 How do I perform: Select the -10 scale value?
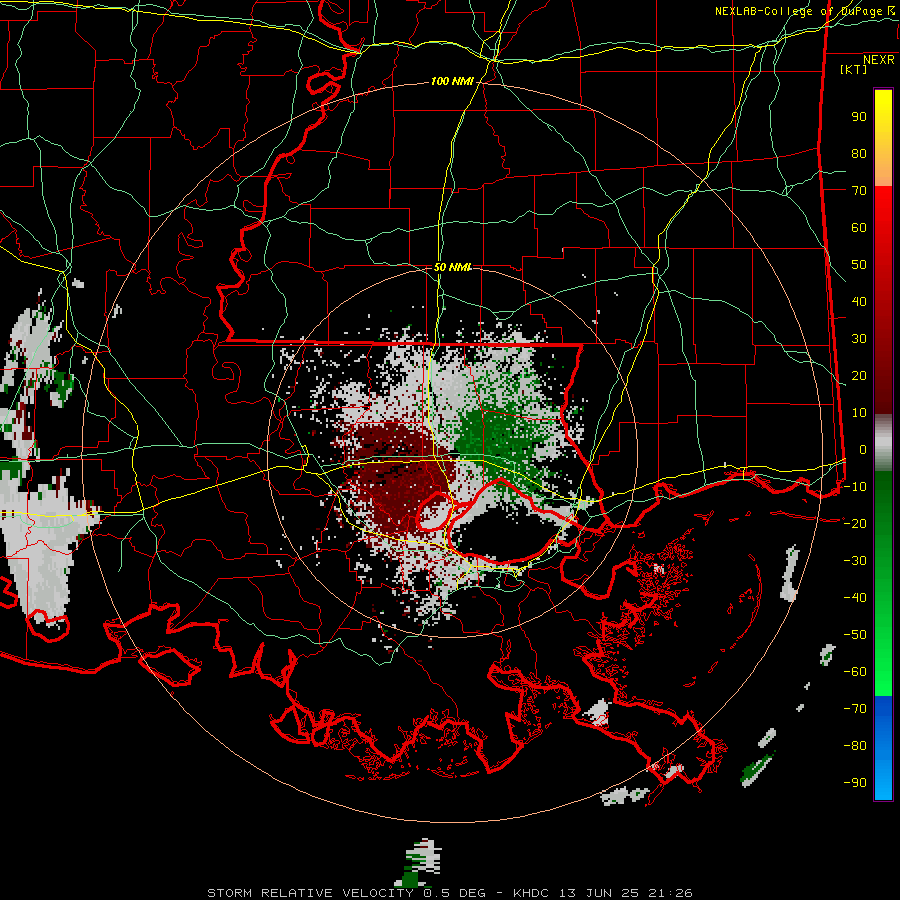tap(855, 487)
